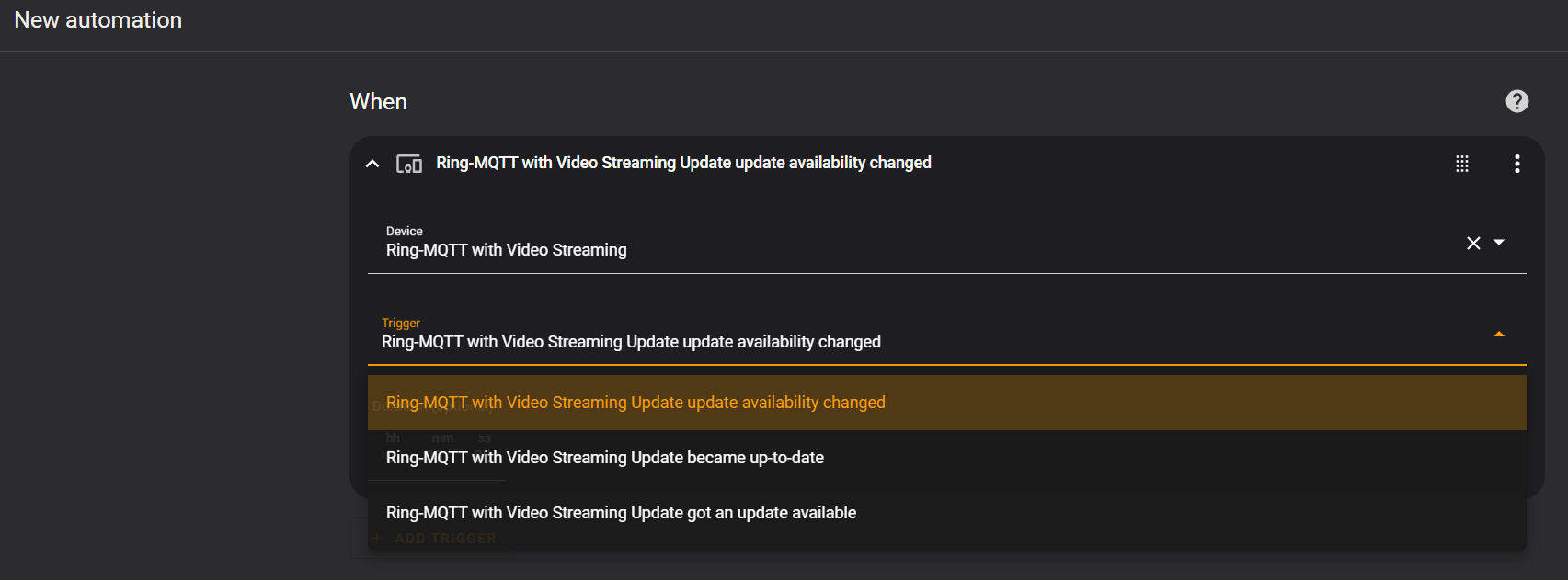This screenshot has width=1568, height=580.
Task: Click the Trigger combo box selected value
Action: 631,342
